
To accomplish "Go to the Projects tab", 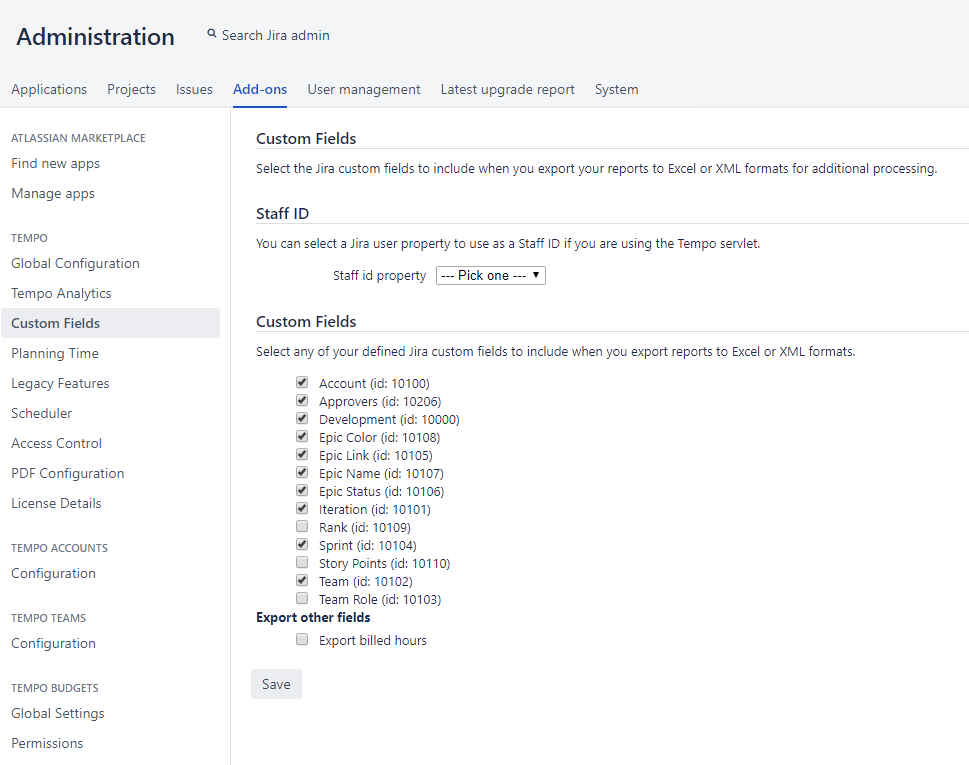I will click(x=131, y=89).
